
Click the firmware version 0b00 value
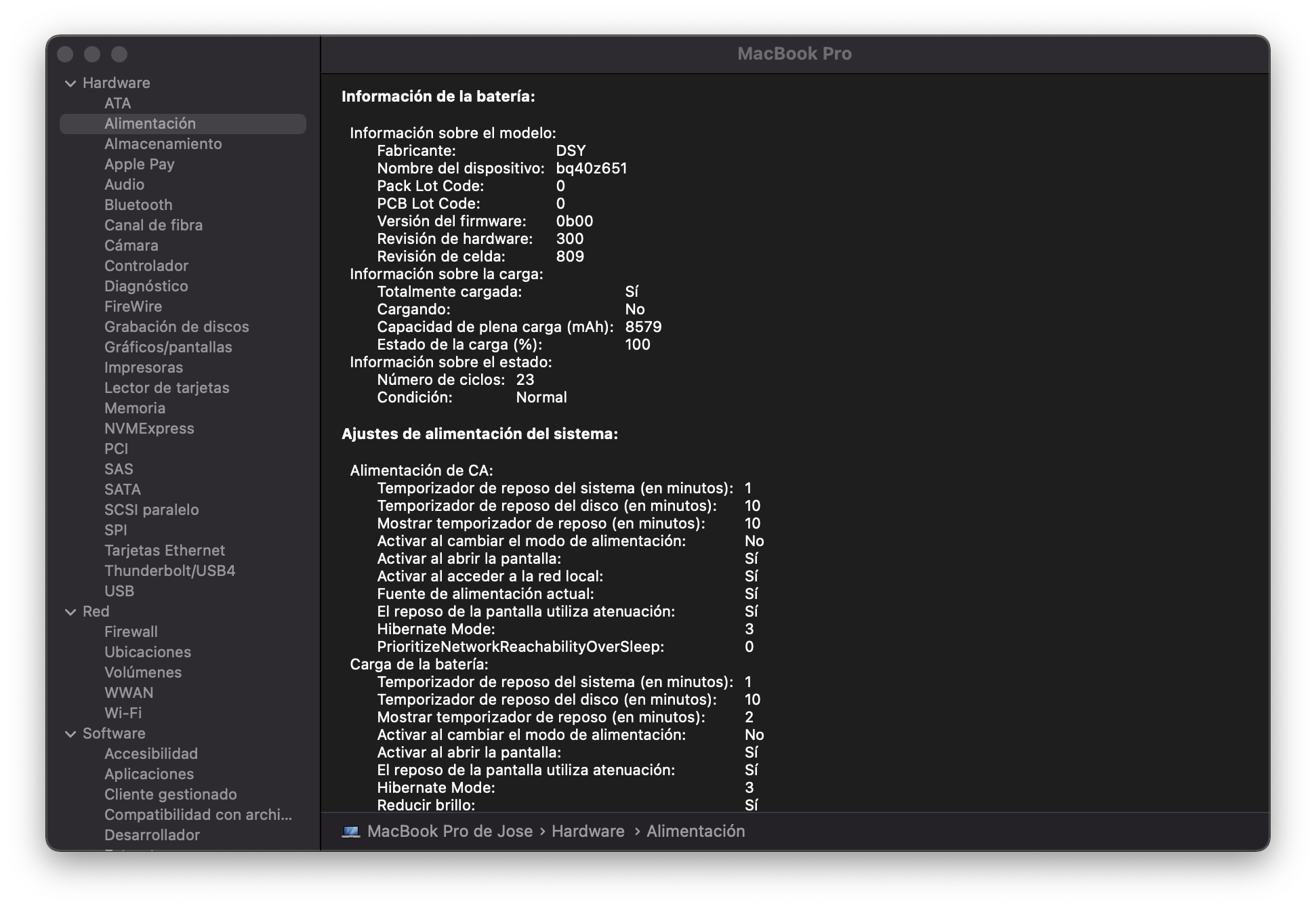[x=574, y=221]
